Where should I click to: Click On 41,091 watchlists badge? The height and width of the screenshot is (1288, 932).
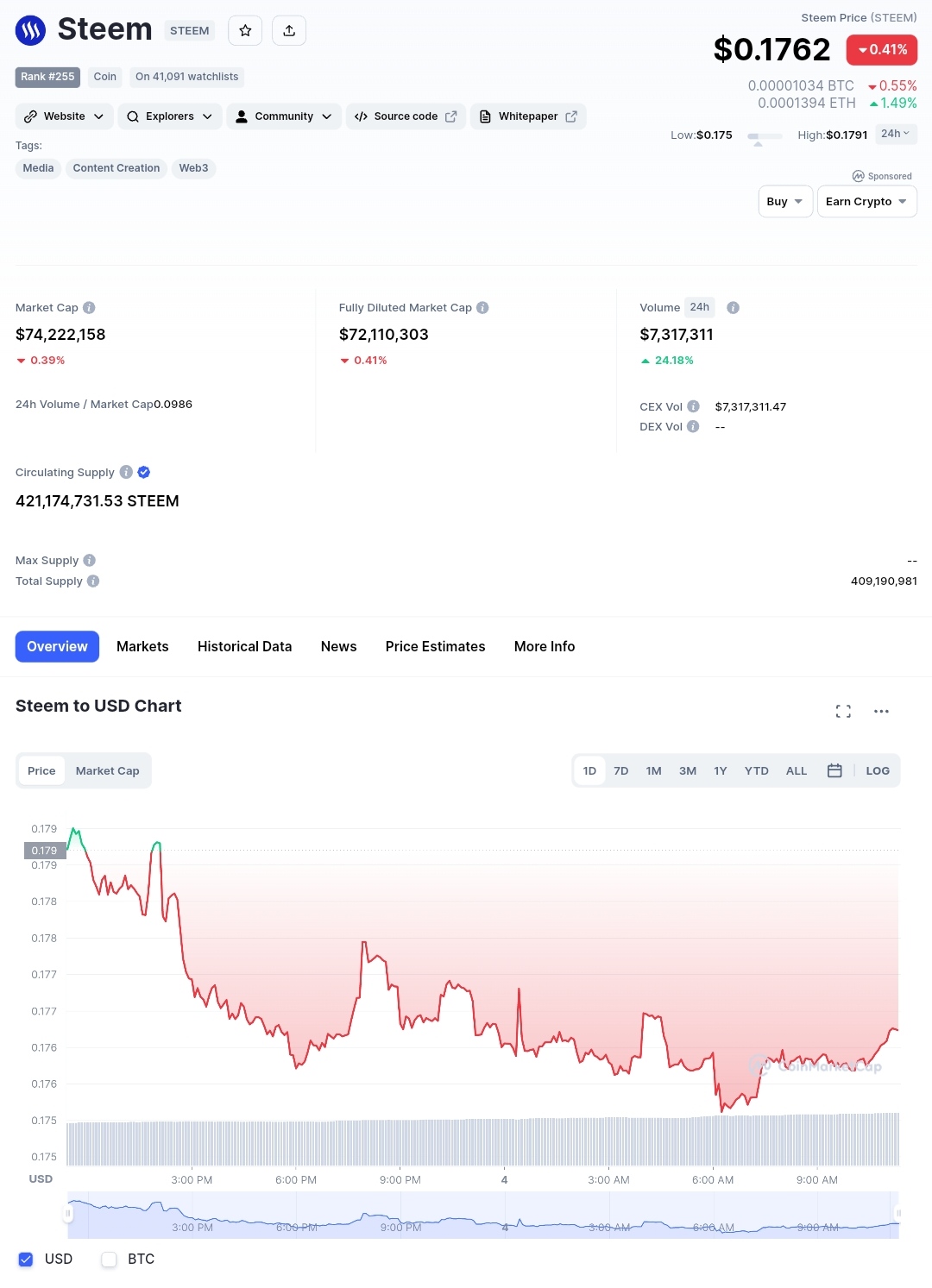(x=187, y=77)
